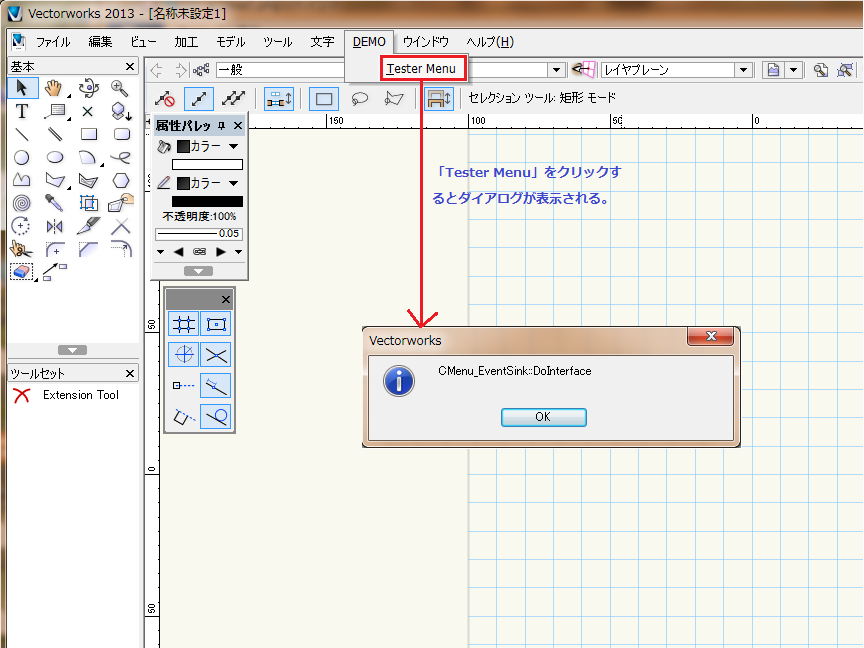Toggle Snap to Grid in snapping palette
864x648 pixels.
coord(183,324)
